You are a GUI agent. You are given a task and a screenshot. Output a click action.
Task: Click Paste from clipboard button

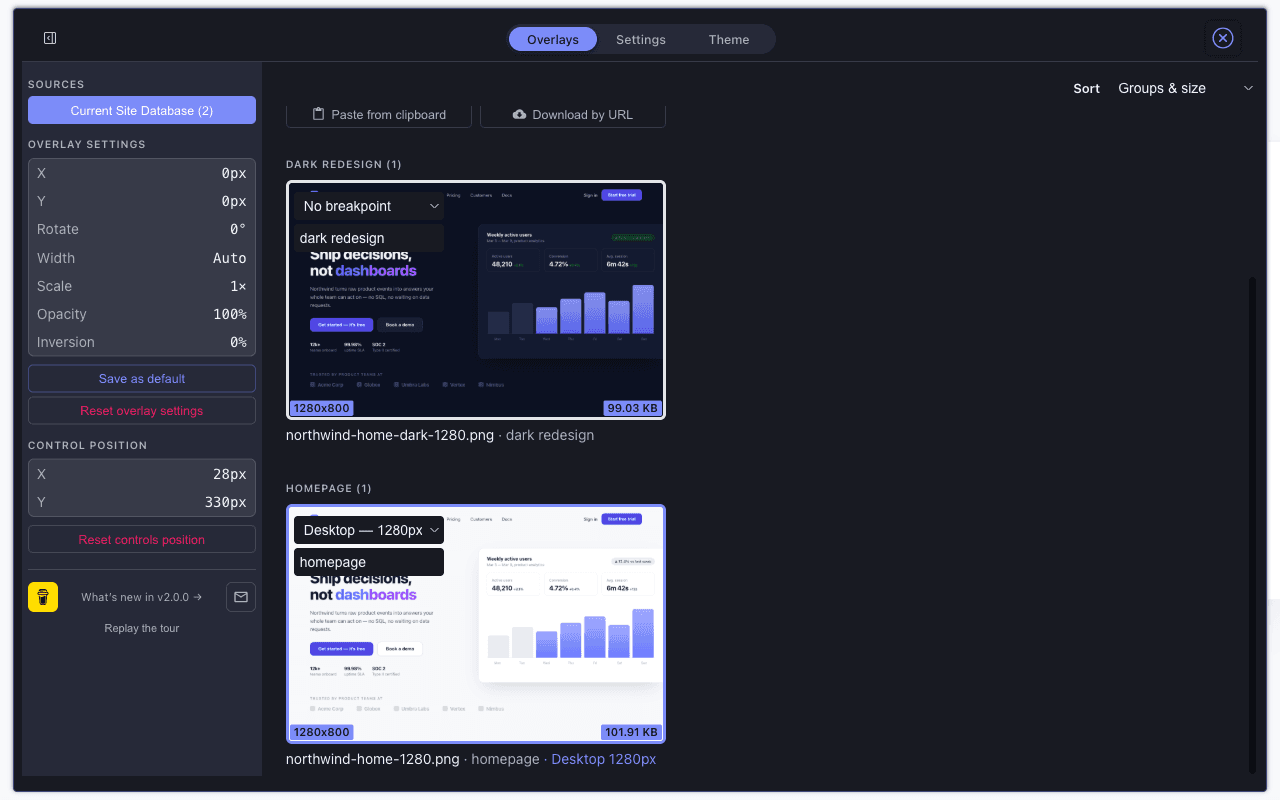coord(379,114)
